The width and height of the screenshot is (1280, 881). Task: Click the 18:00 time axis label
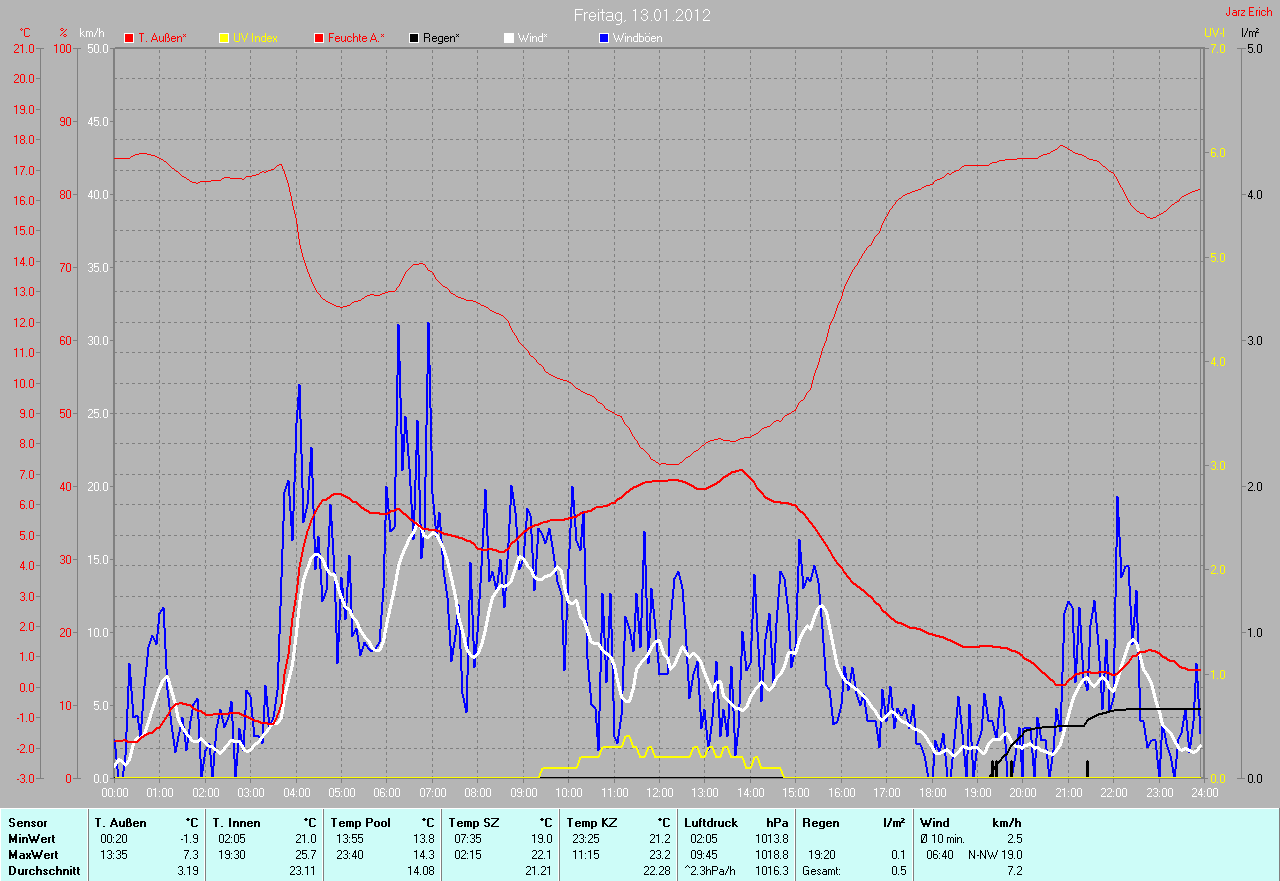932,792
